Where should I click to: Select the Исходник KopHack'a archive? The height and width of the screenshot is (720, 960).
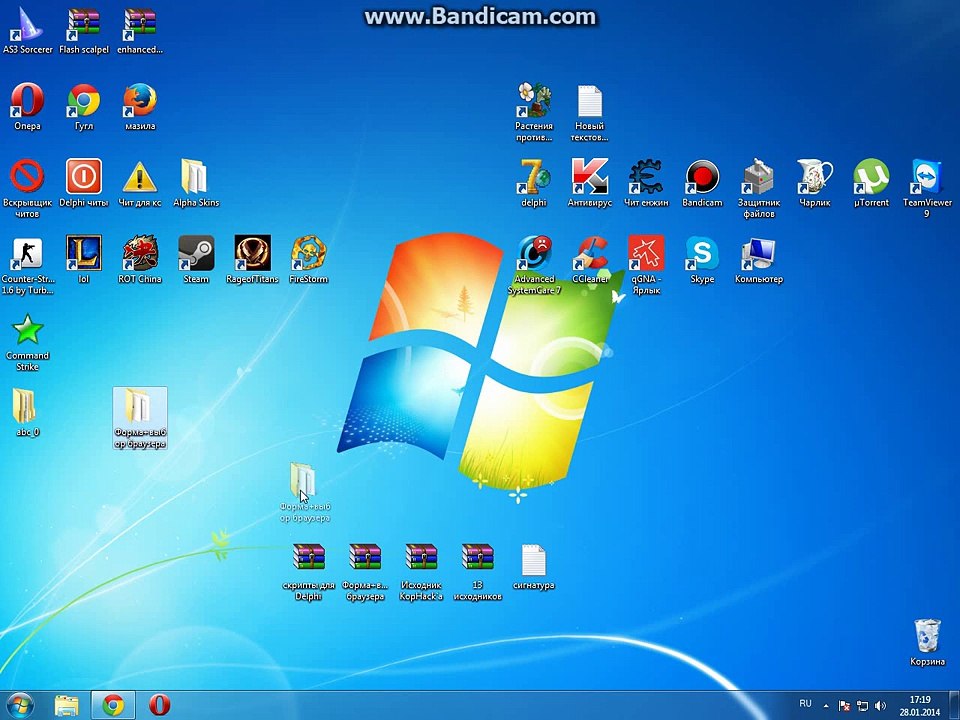coord(421,571)
